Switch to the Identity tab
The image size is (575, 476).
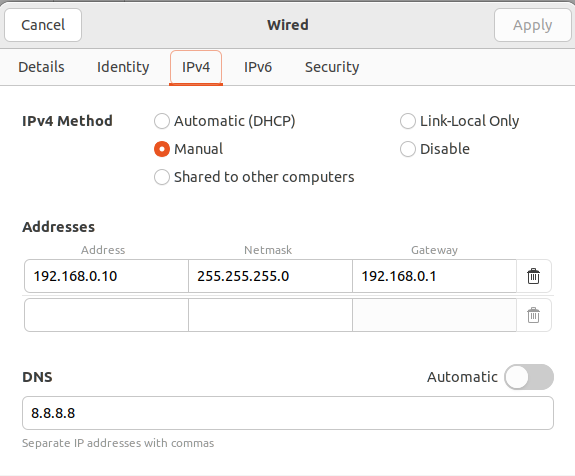[123, 67]
